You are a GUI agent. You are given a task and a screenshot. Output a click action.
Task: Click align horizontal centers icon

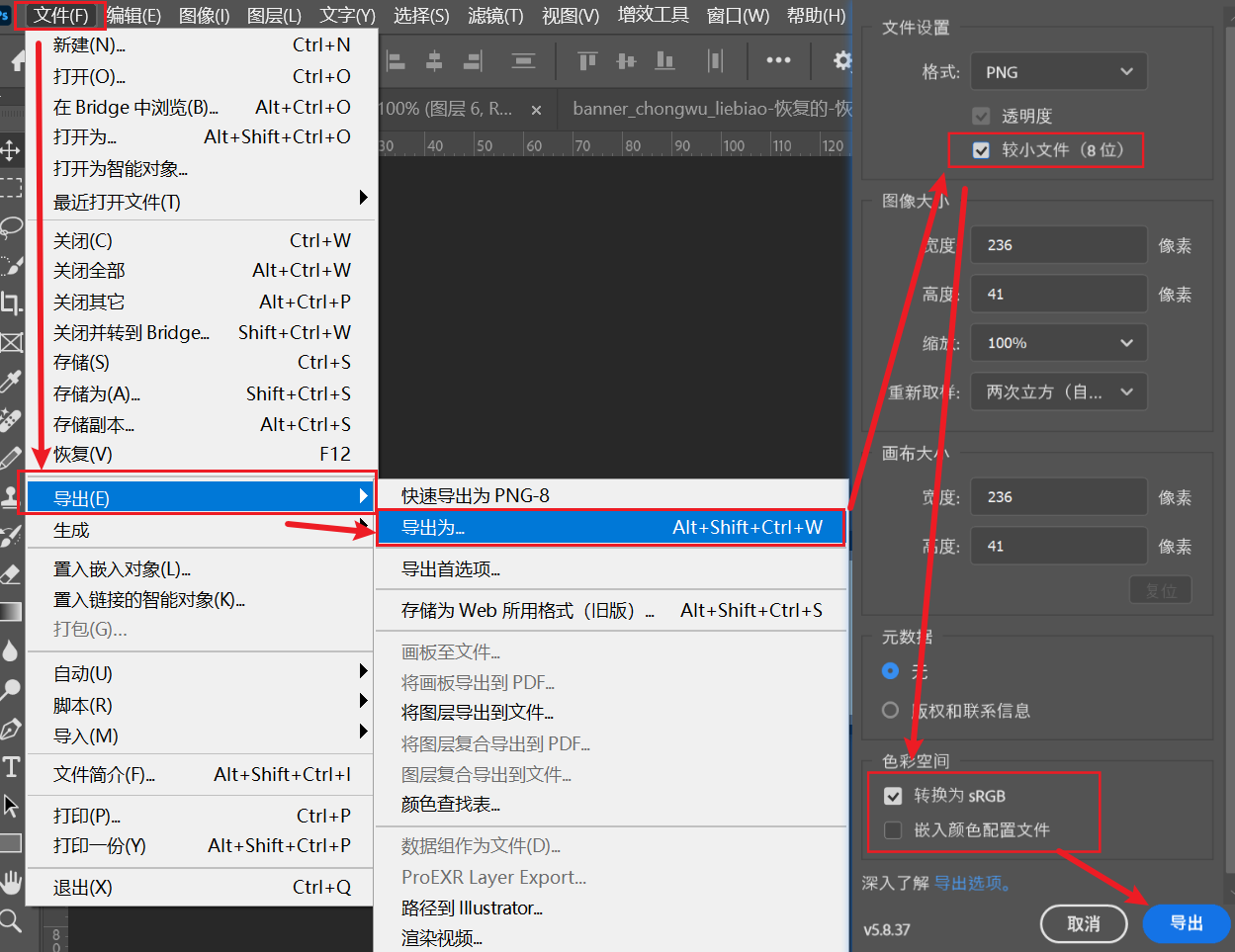pos(434,61)
